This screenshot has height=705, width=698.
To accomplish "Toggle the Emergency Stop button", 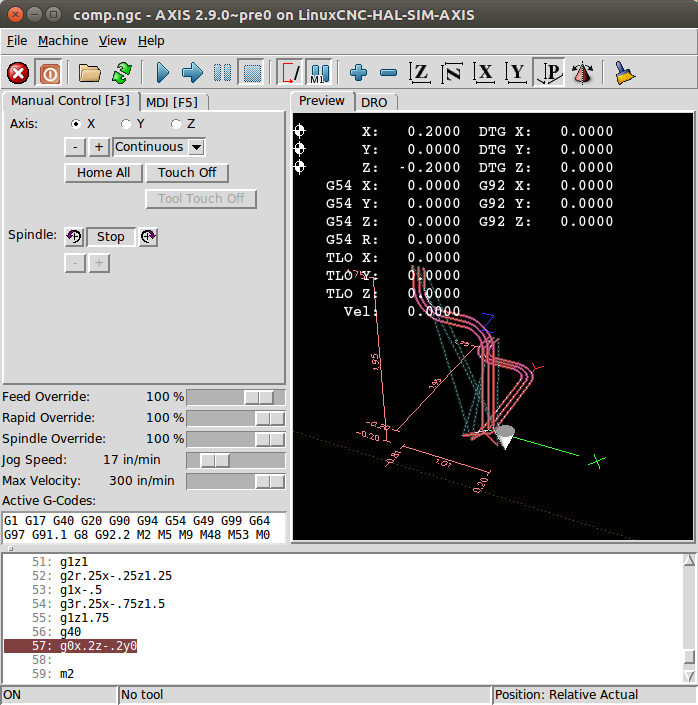I will pyautogui.click(x=18, y=73).
